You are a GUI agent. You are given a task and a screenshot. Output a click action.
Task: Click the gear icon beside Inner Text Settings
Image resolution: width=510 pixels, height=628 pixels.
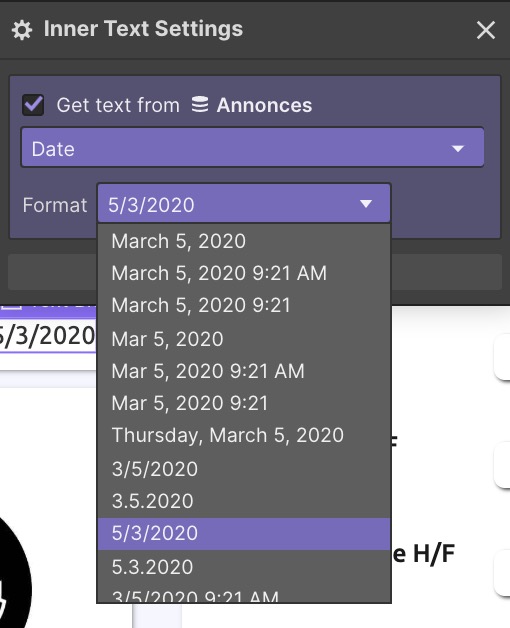[x=22, y=30]
